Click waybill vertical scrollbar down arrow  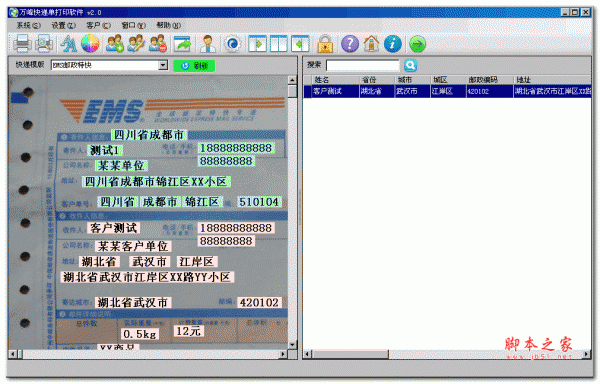[x=292, y=345]
